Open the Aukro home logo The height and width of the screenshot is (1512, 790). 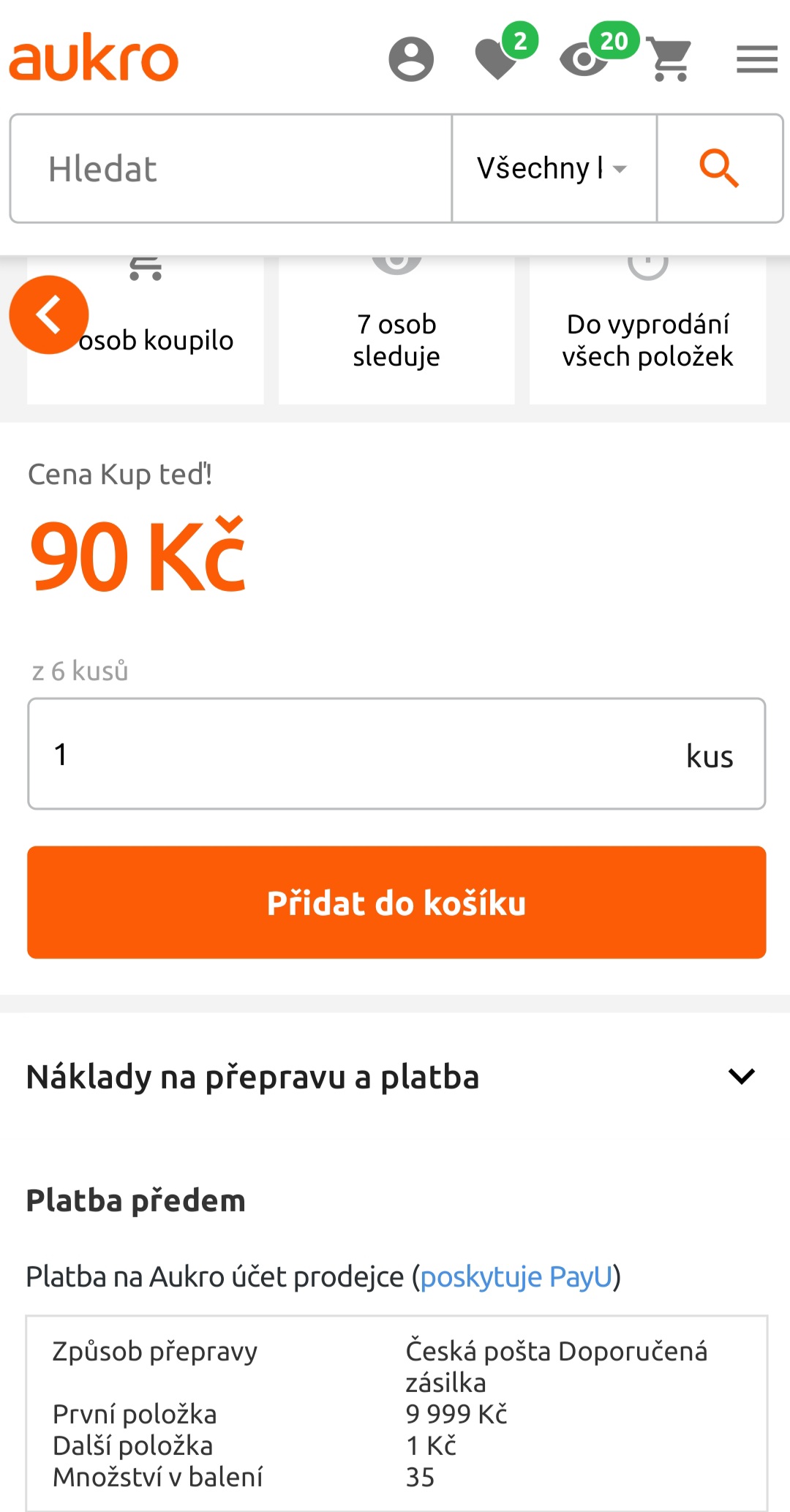pos(94,58)
